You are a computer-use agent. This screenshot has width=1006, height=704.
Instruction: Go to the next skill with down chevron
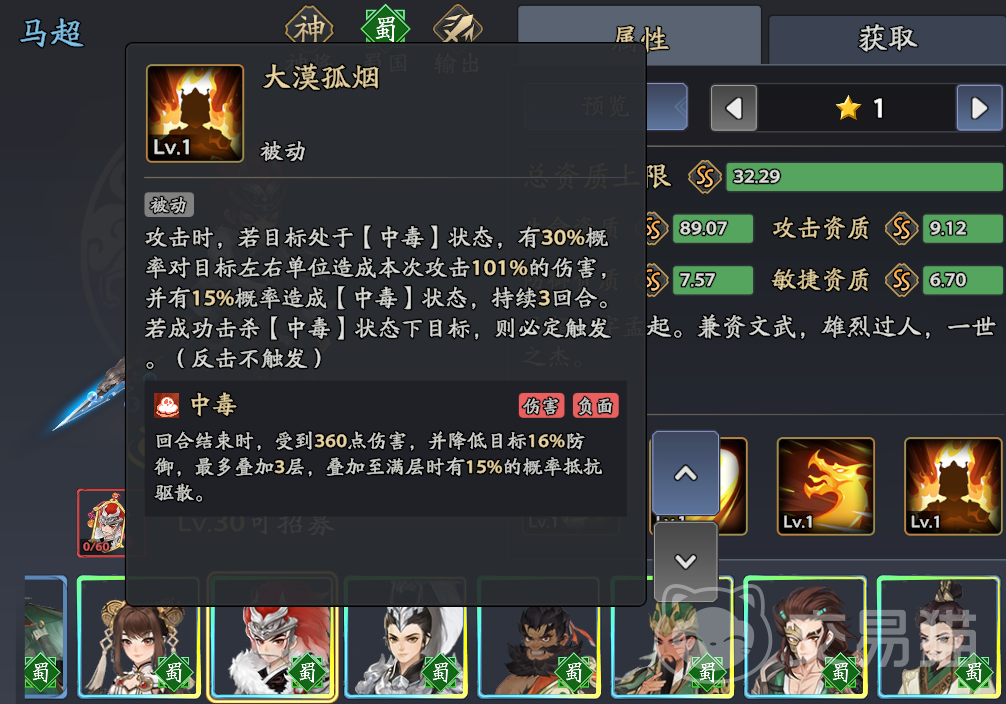tap(685, 562)
